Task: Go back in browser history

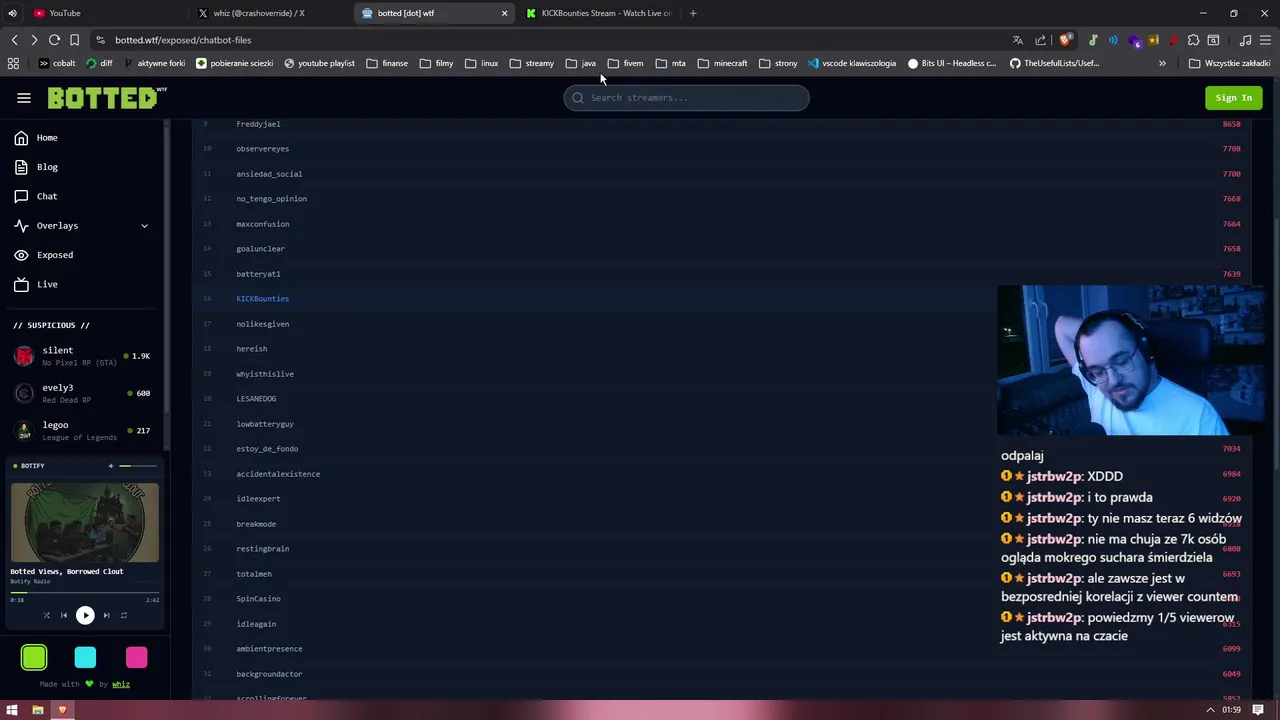Action: [14, 40]
